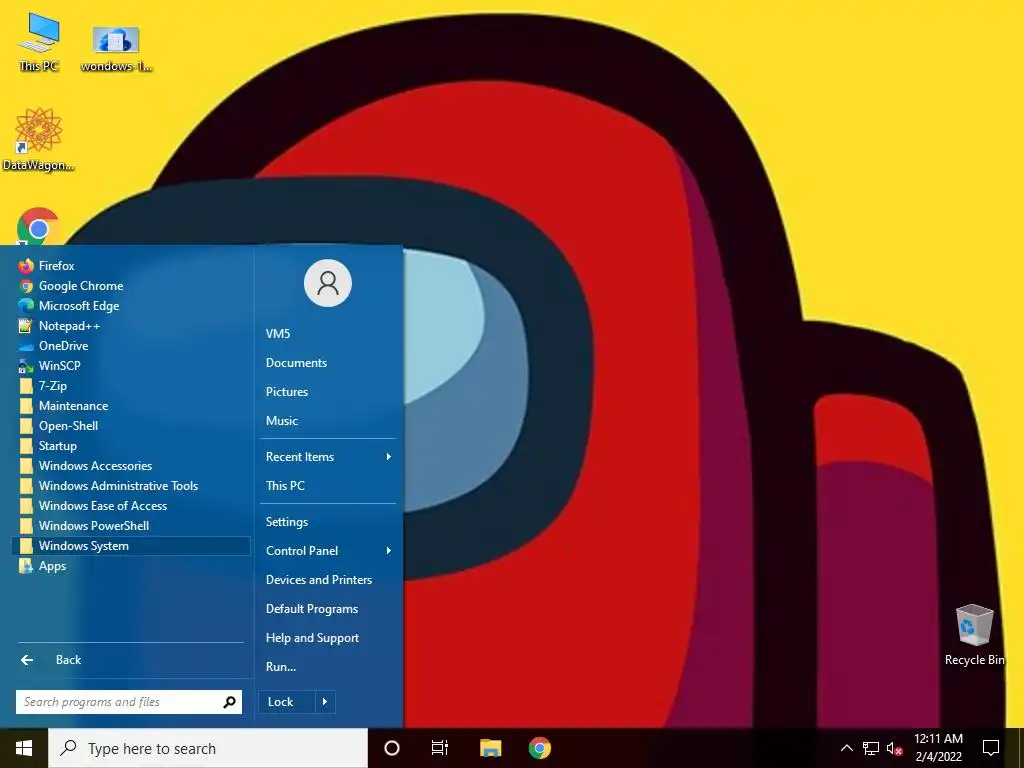Open the highlighted Windows System folder
This screenshot has width=1024, height=768.
[x=131, y=546]
